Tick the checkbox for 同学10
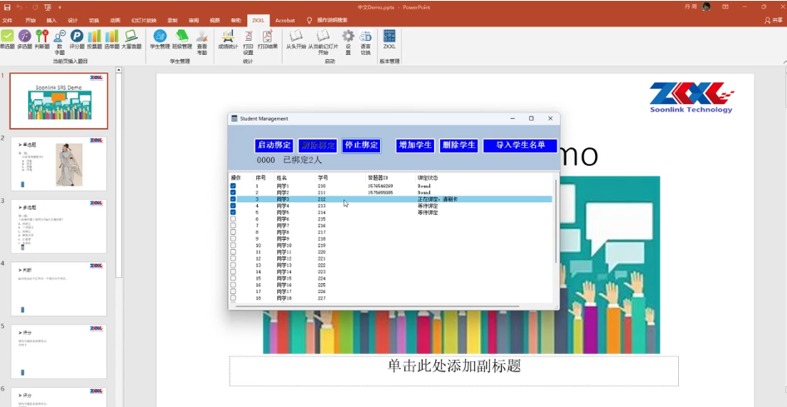The image size is (787, 407). click(x=234, y=245)
